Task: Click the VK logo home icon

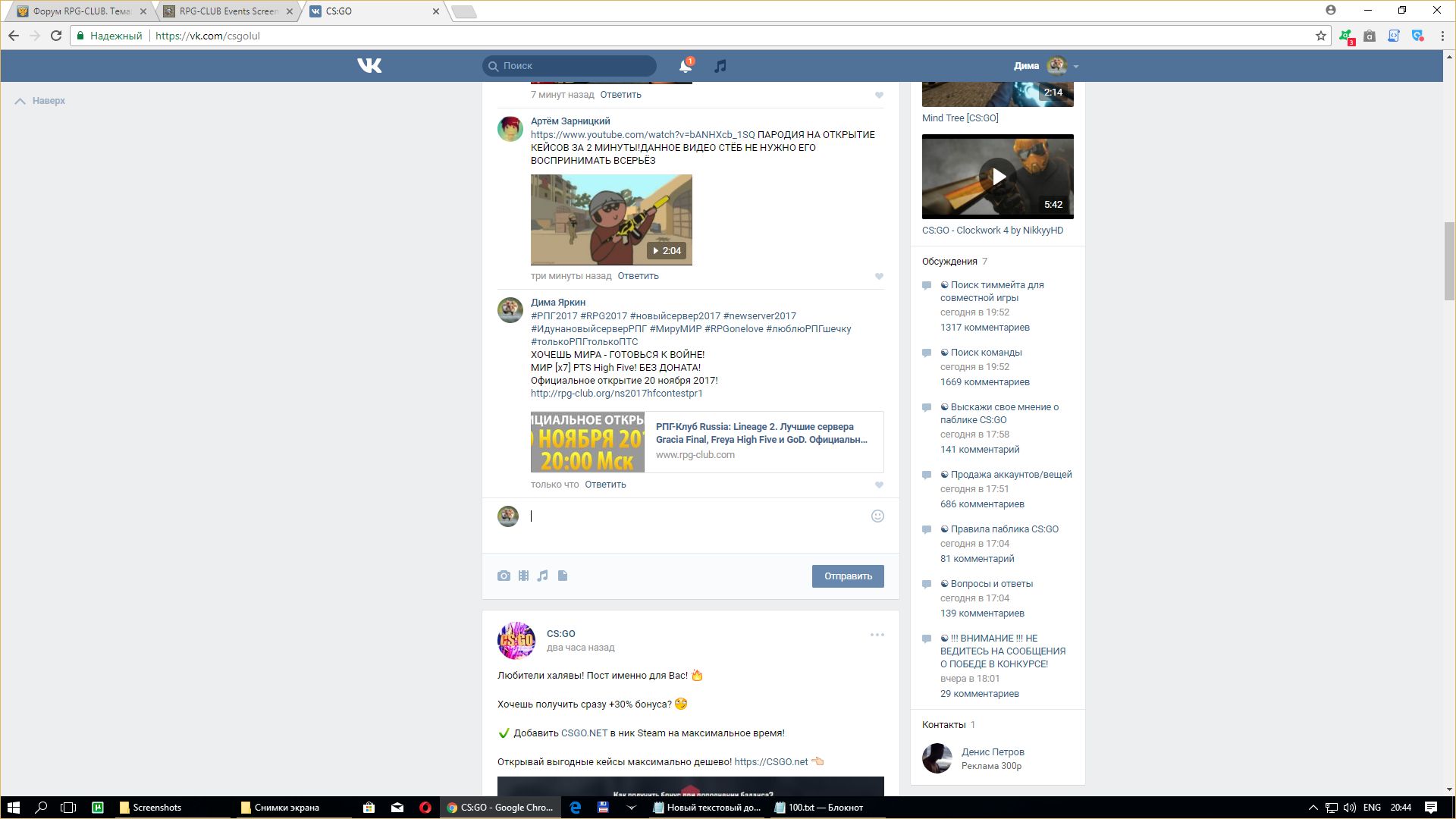Action: [369, 66]
